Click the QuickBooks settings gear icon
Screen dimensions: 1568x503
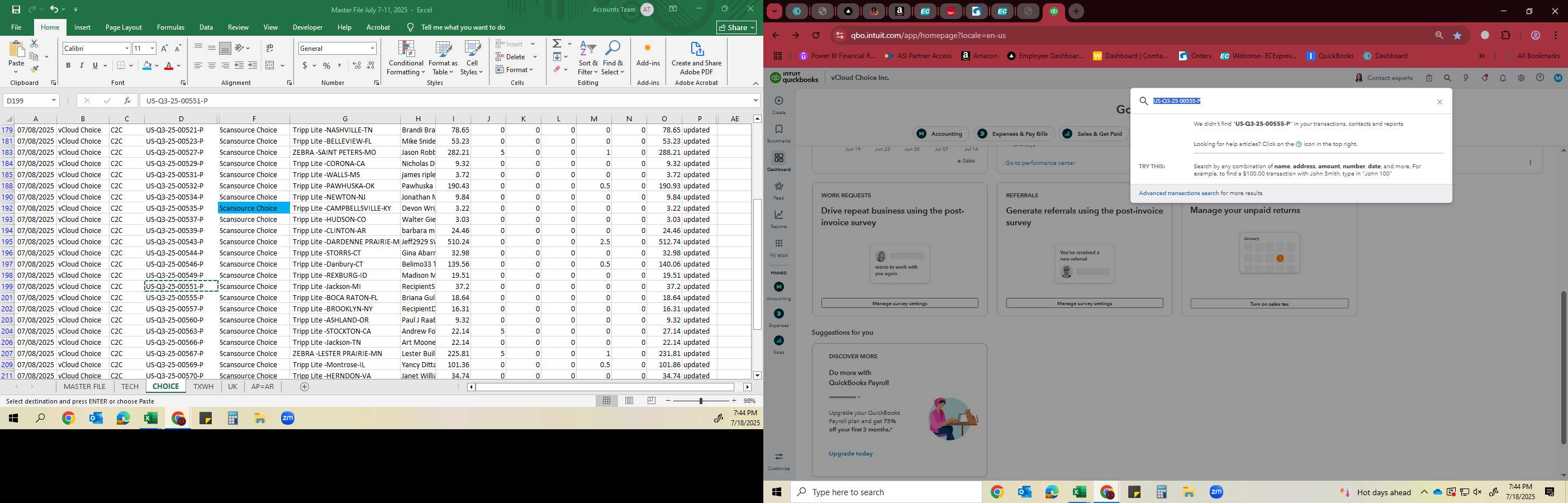(x=1521, y=78)
